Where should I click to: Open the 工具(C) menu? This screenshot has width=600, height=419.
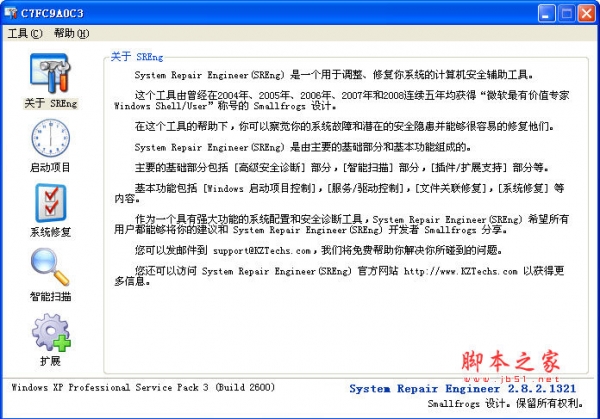coord(25,34)
